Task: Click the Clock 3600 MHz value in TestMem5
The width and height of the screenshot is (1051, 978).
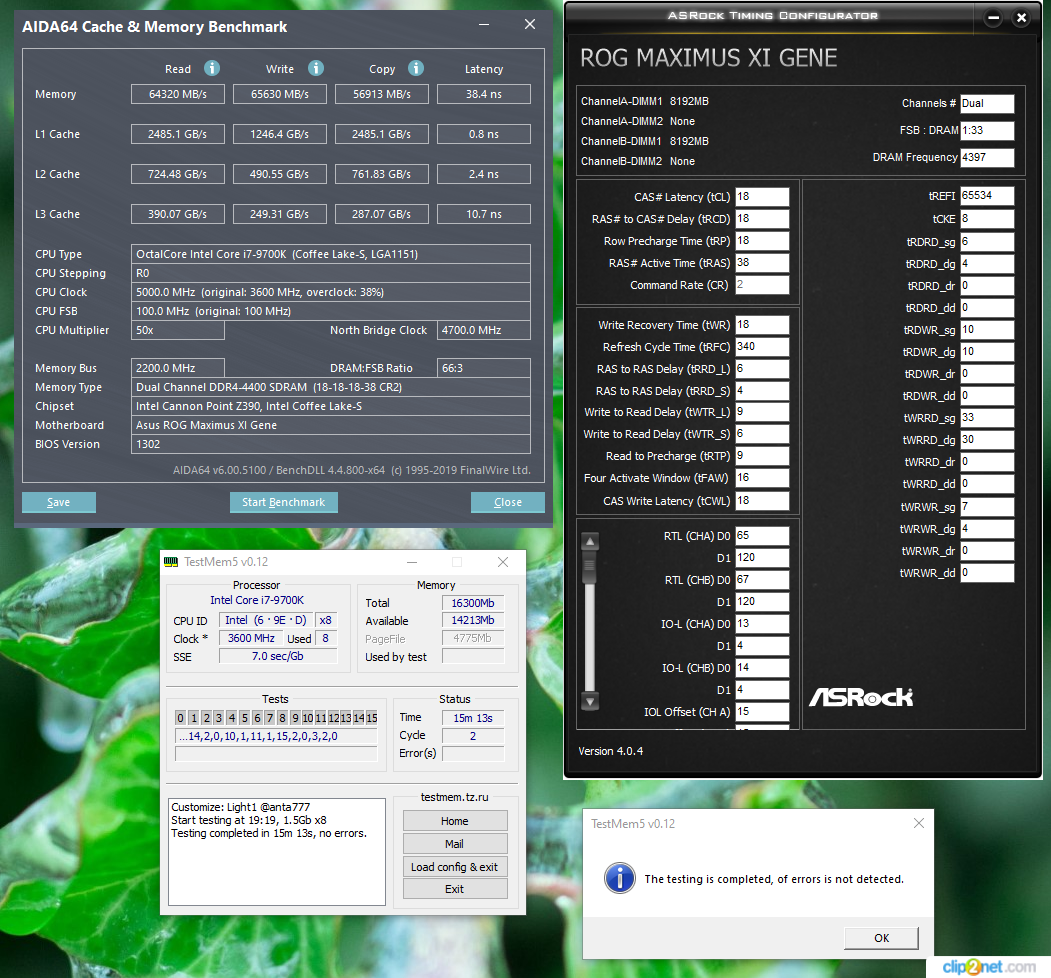Action: 251,638
